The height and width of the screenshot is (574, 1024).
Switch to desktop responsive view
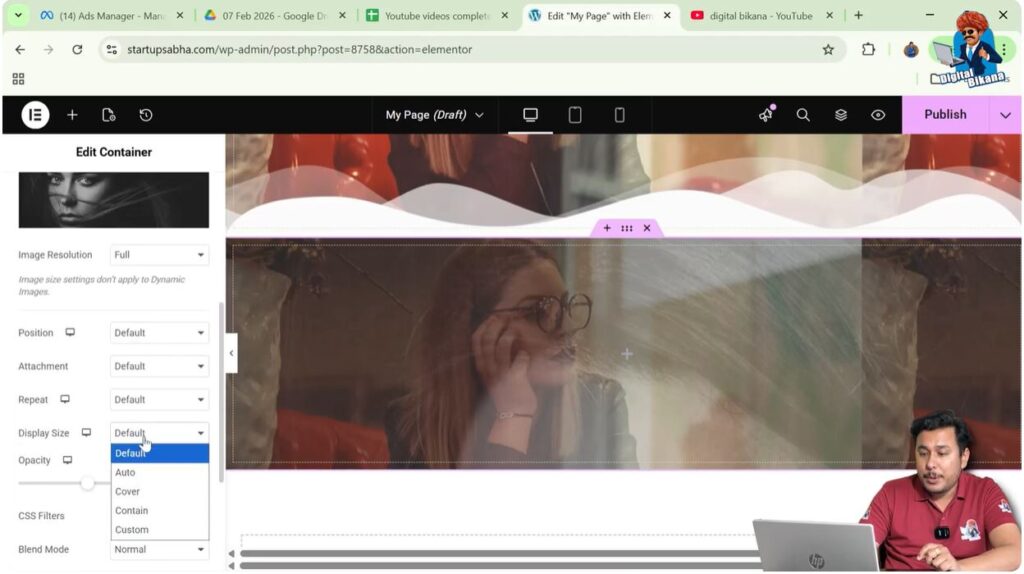tap(530, 115)
